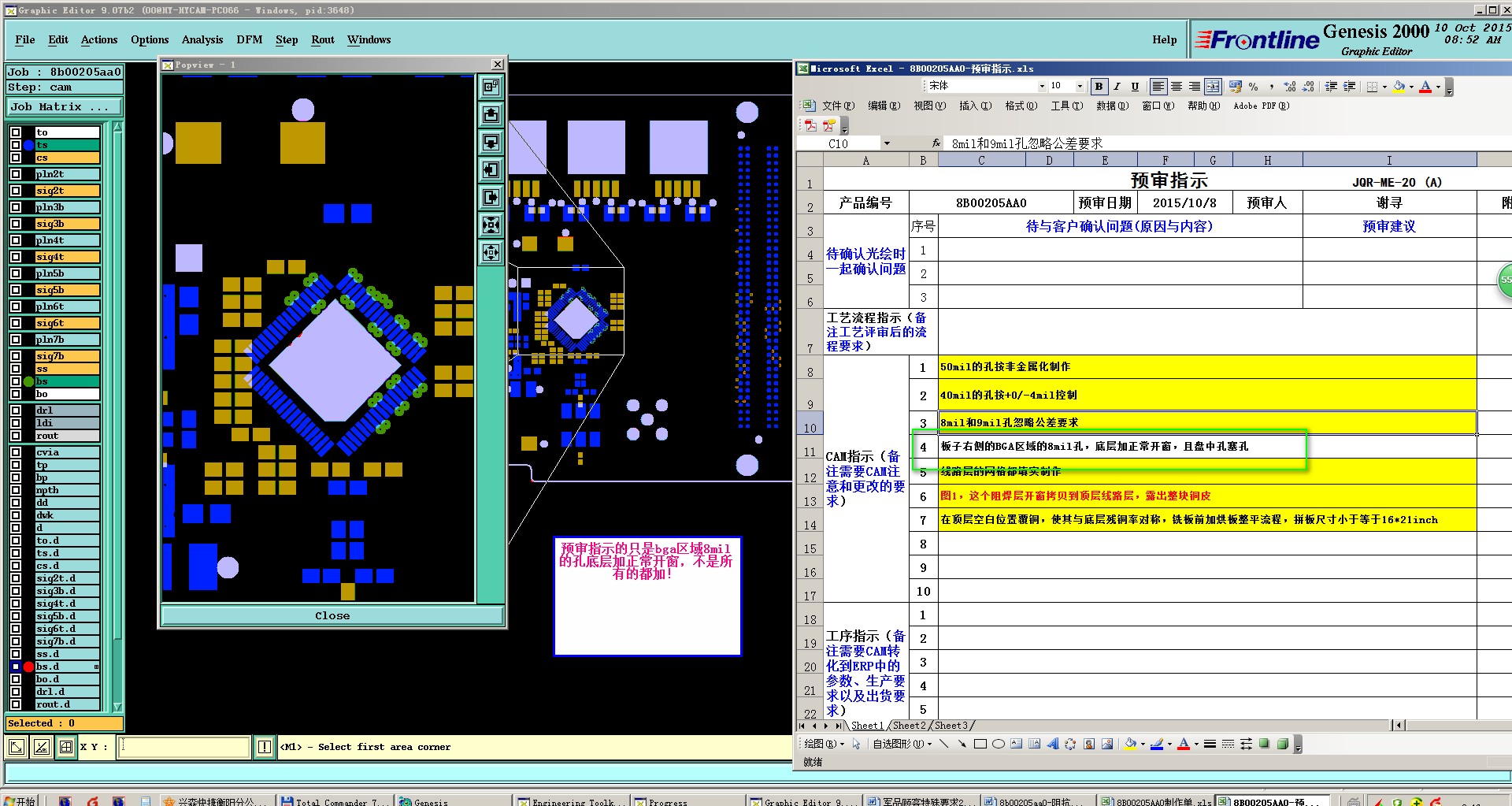Viewport: 1512px width, 806px height.
Task: Open the 绘图 drawing menu dropdown
Action: (x=825, y=744)
